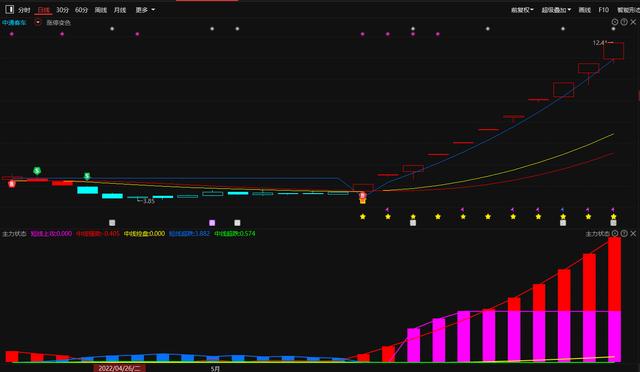Viewport: 640px width, 372px height.
Task: Click the 短线上攻:0.000 indicator value
Action: pos(51,234)
